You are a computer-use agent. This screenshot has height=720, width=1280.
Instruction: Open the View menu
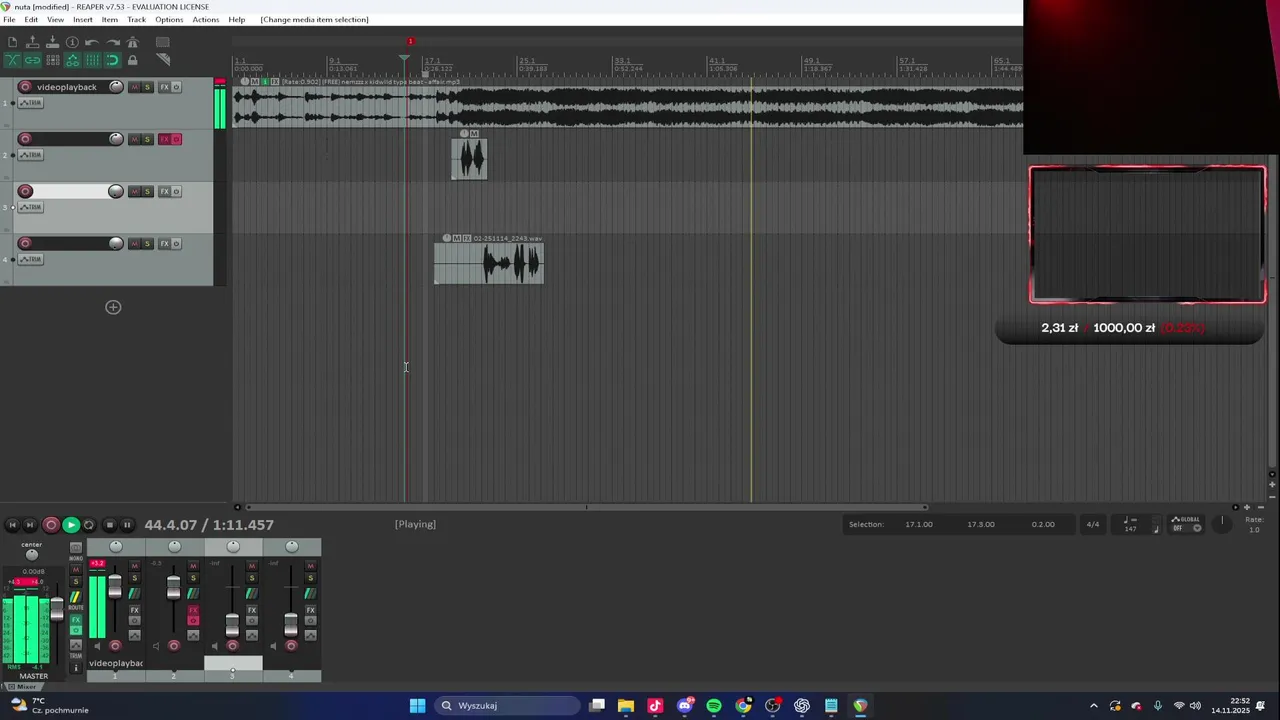pos(55,20)
